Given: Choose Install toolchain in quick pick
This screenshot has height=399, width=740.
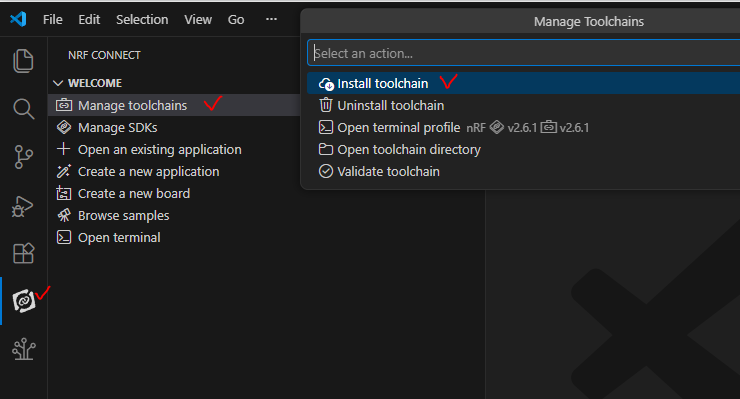Looking at the screenshot, I should 523,83.
